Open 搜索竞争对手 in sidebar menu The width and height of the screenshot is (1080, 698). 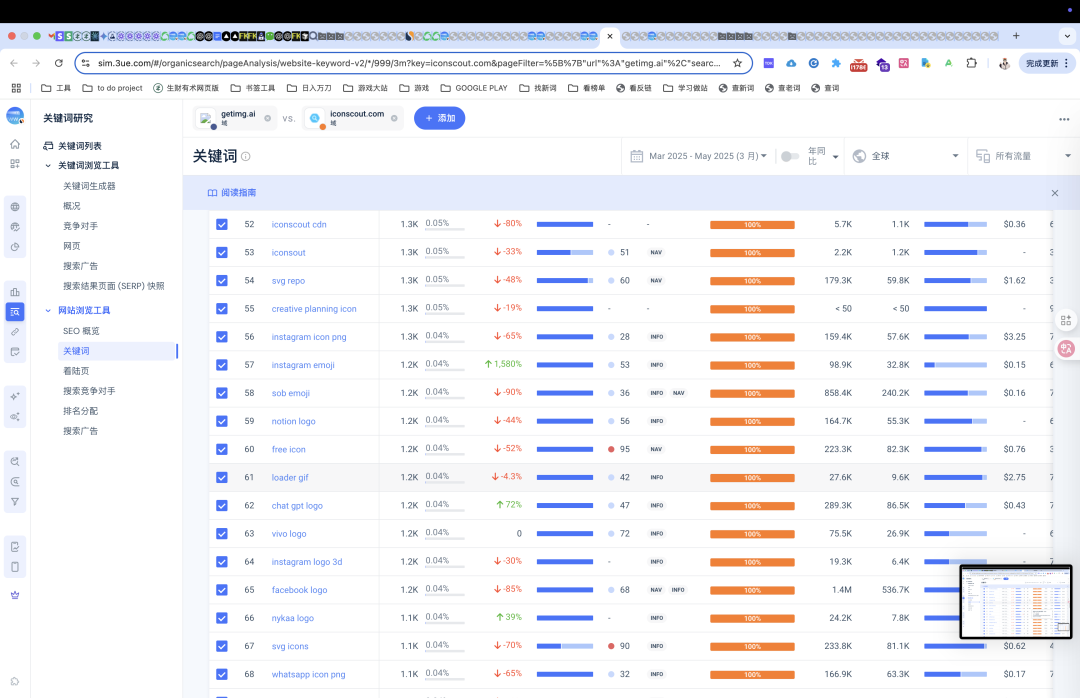pos(90,391)
